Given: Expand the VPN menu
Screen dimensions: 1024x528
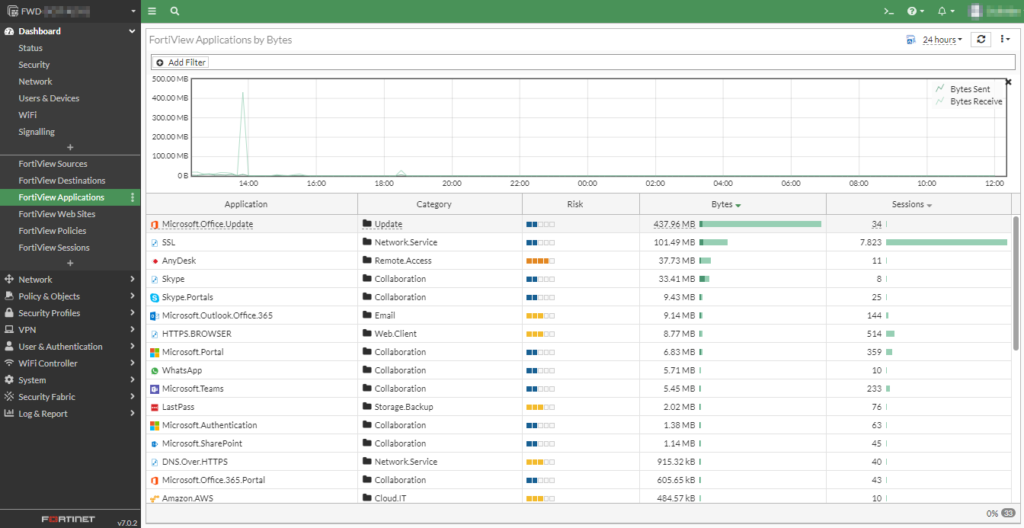Looking at the screenshot, I should coord(71,329).
